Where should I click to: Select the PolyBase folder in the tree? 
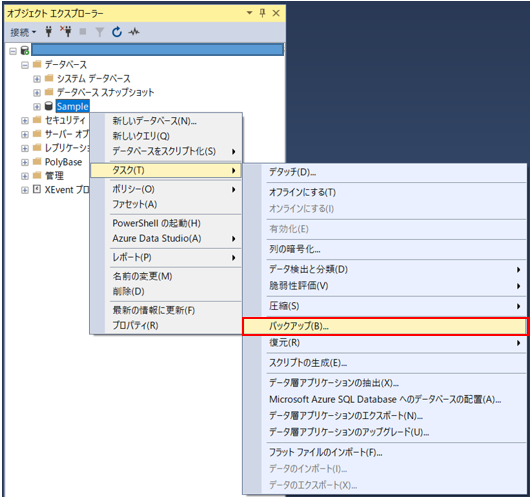(x=63, y=162)
